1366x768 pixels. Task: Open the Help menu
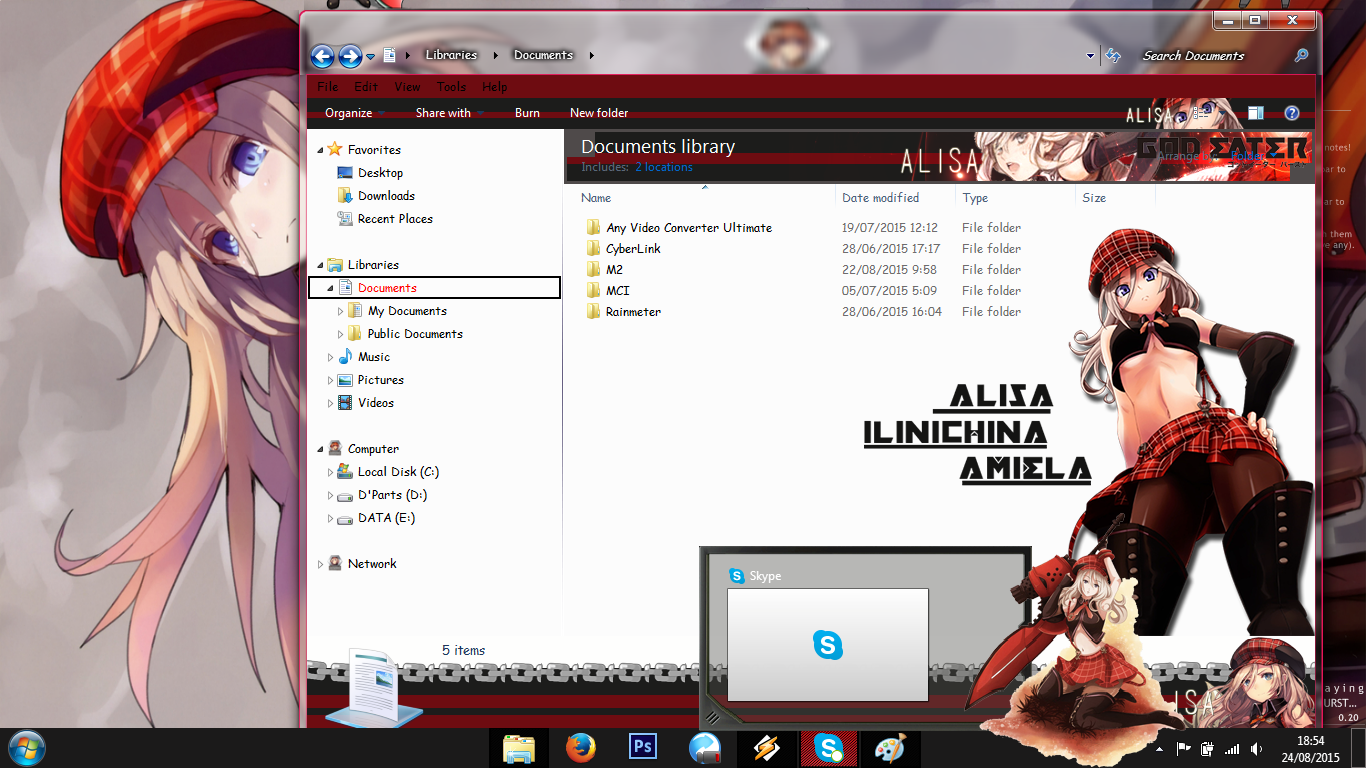point(494,87)
